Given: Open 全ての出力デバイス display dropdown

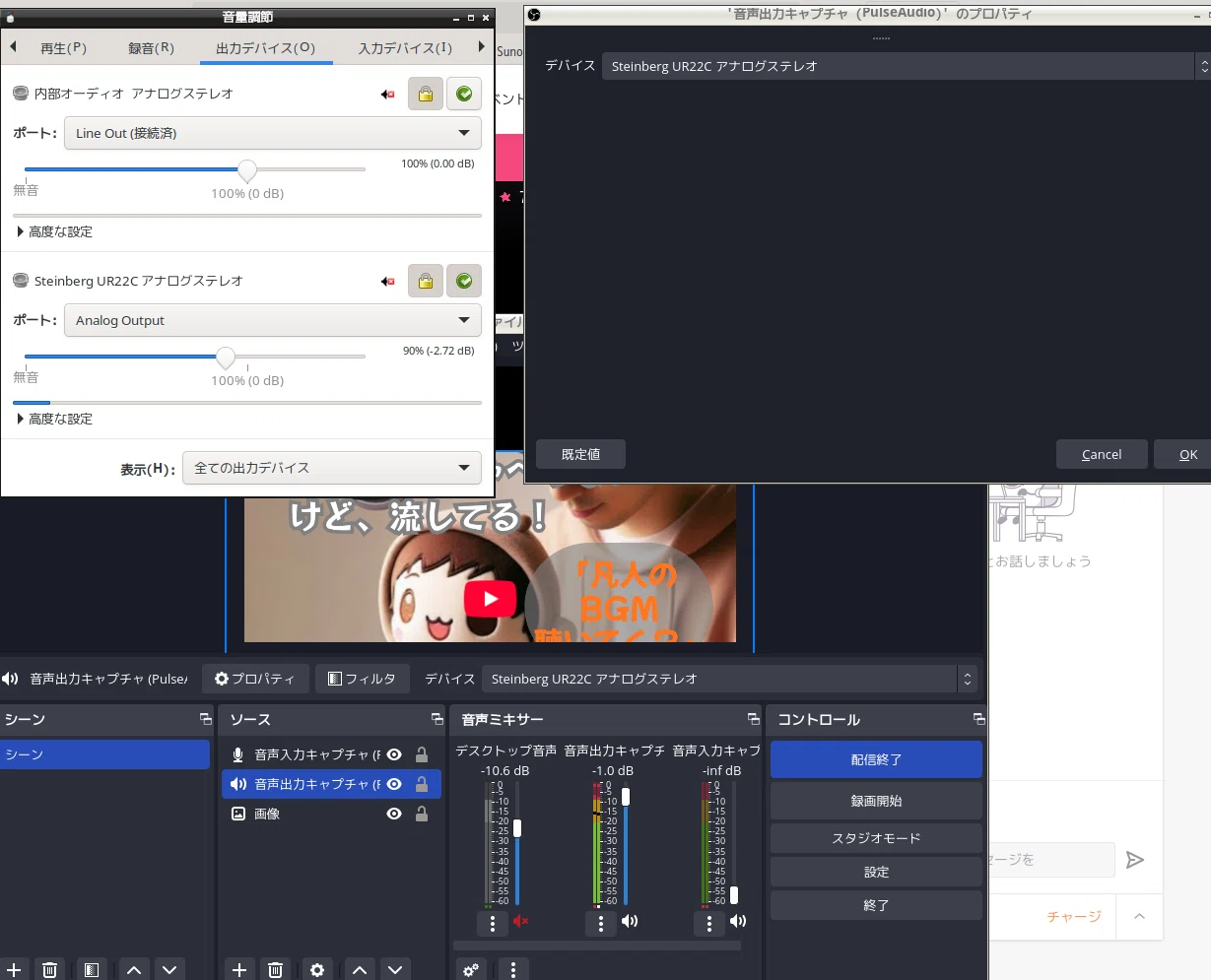Looking at the screenshot, I should click(332, 468).
